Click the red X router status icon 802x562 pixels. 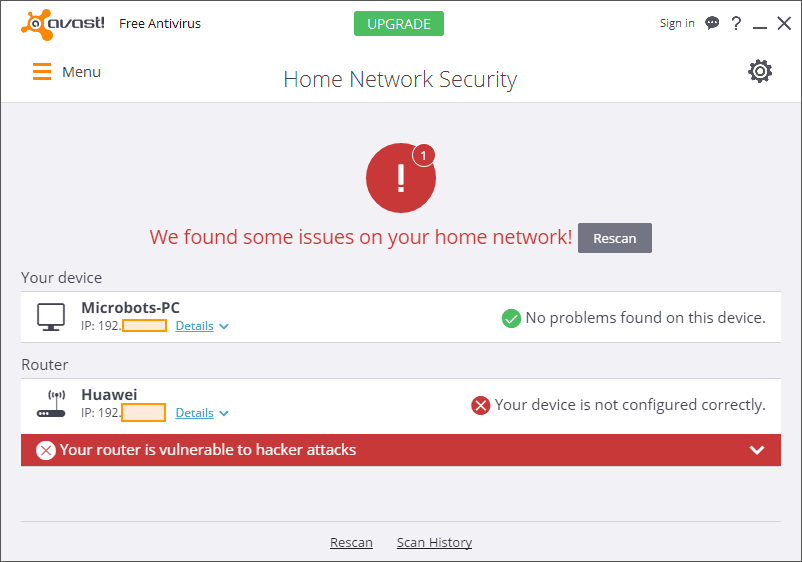(480, 406)
